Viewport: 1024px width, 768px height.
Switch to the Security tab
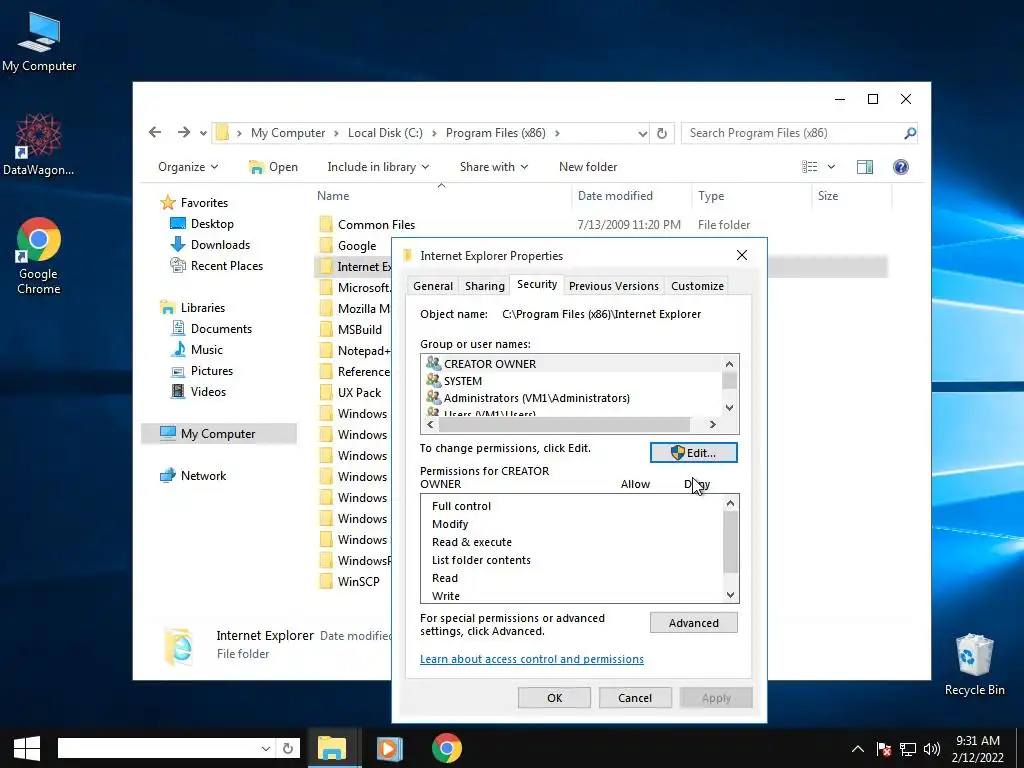(537, 284)
